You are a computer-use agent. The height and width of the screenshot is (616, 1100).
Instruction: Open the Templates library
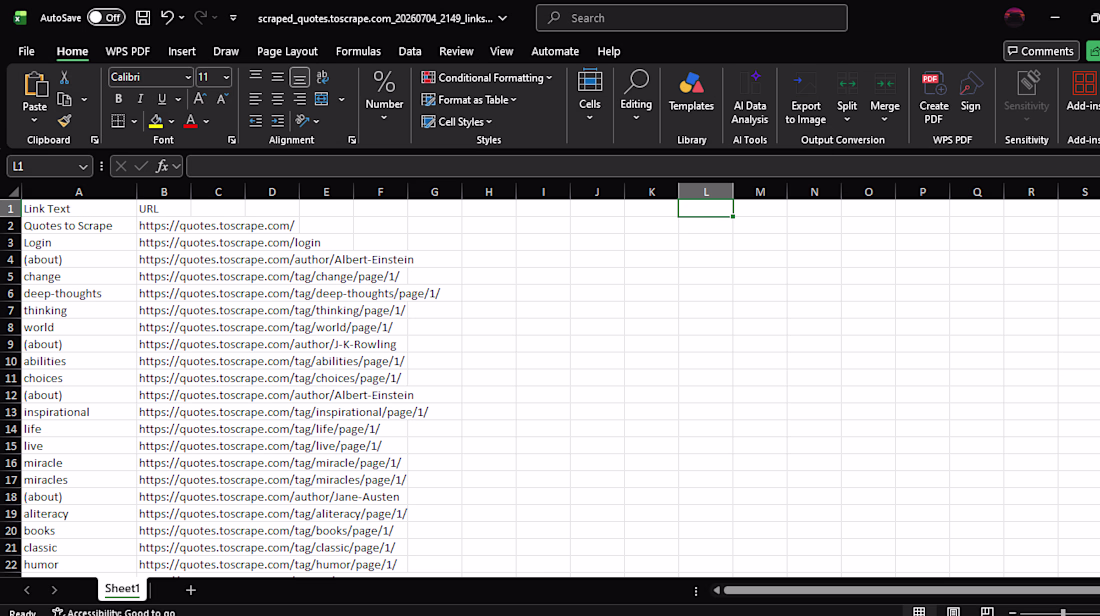click(x=691, y=92)
